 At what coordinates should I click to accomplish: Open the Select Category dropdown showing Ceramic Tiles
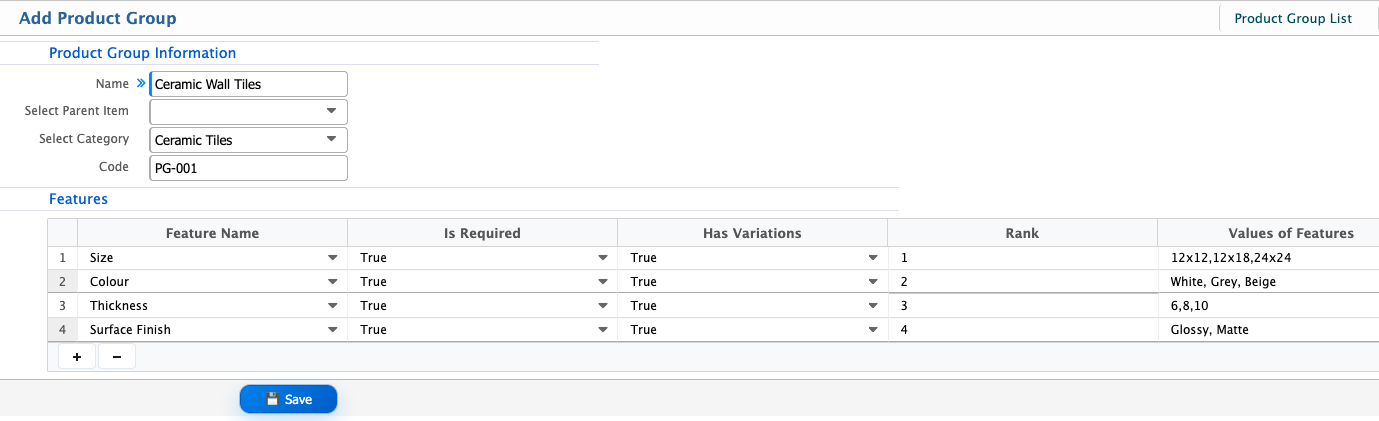point(248,140)
